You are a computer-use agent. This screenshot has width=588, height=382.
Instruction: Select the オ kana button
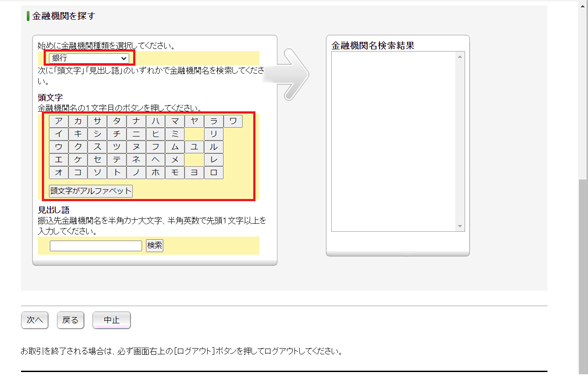[58, 172]
